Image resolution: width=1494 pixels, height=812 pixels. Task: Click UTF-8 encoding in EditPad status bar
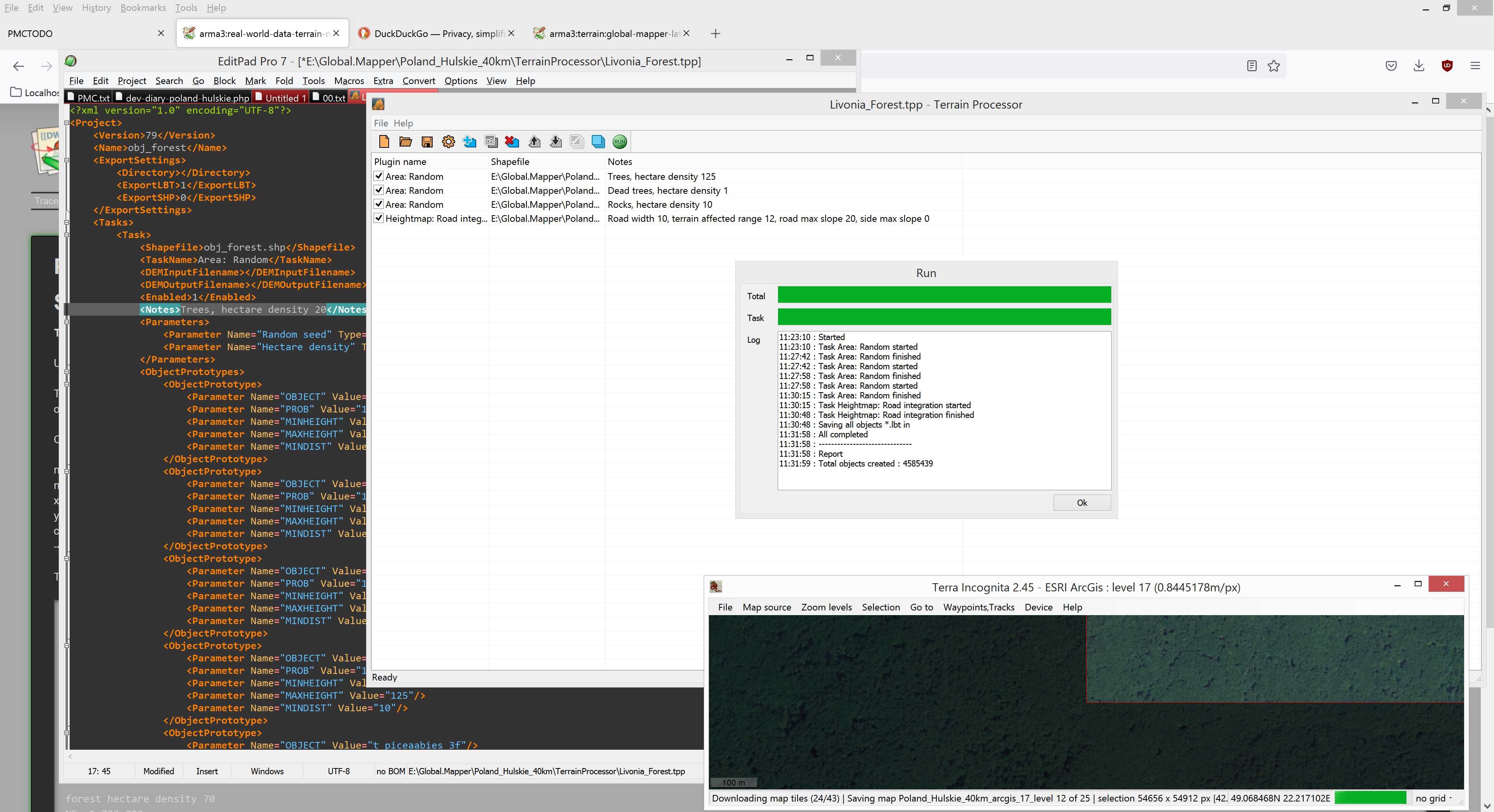339,772
